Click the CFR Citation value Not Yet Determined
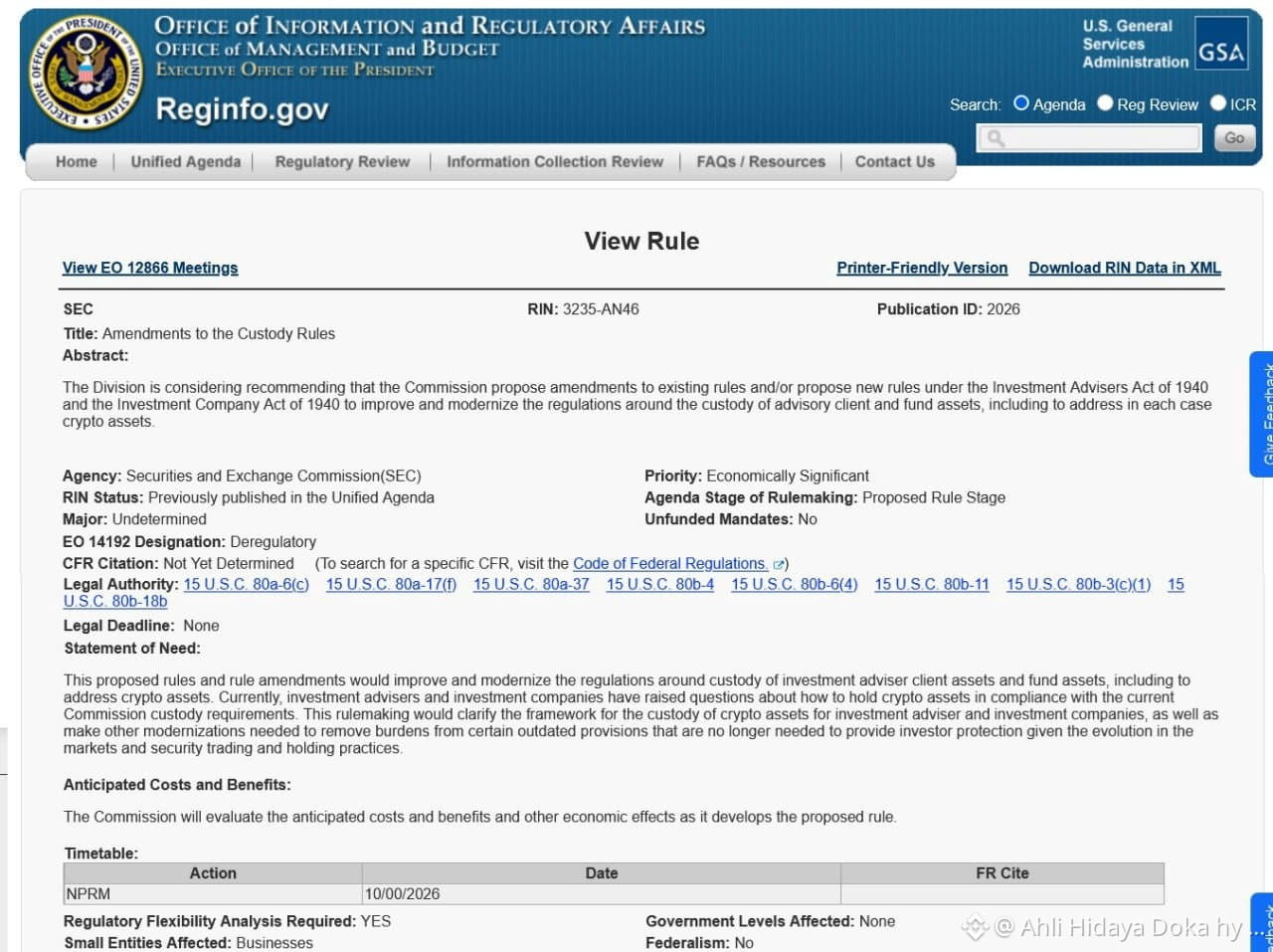1273x952 pixels. click(x=229, y=564)
